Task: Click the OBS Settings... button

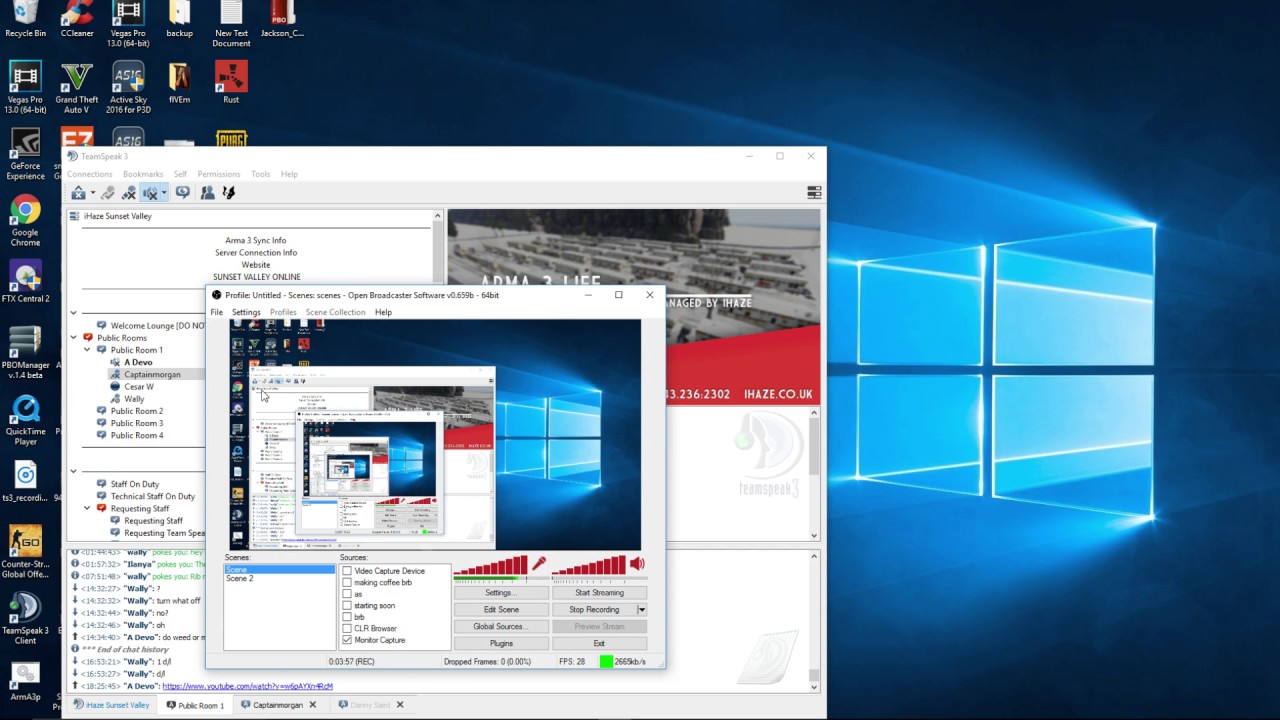Action: pos(501,593)
